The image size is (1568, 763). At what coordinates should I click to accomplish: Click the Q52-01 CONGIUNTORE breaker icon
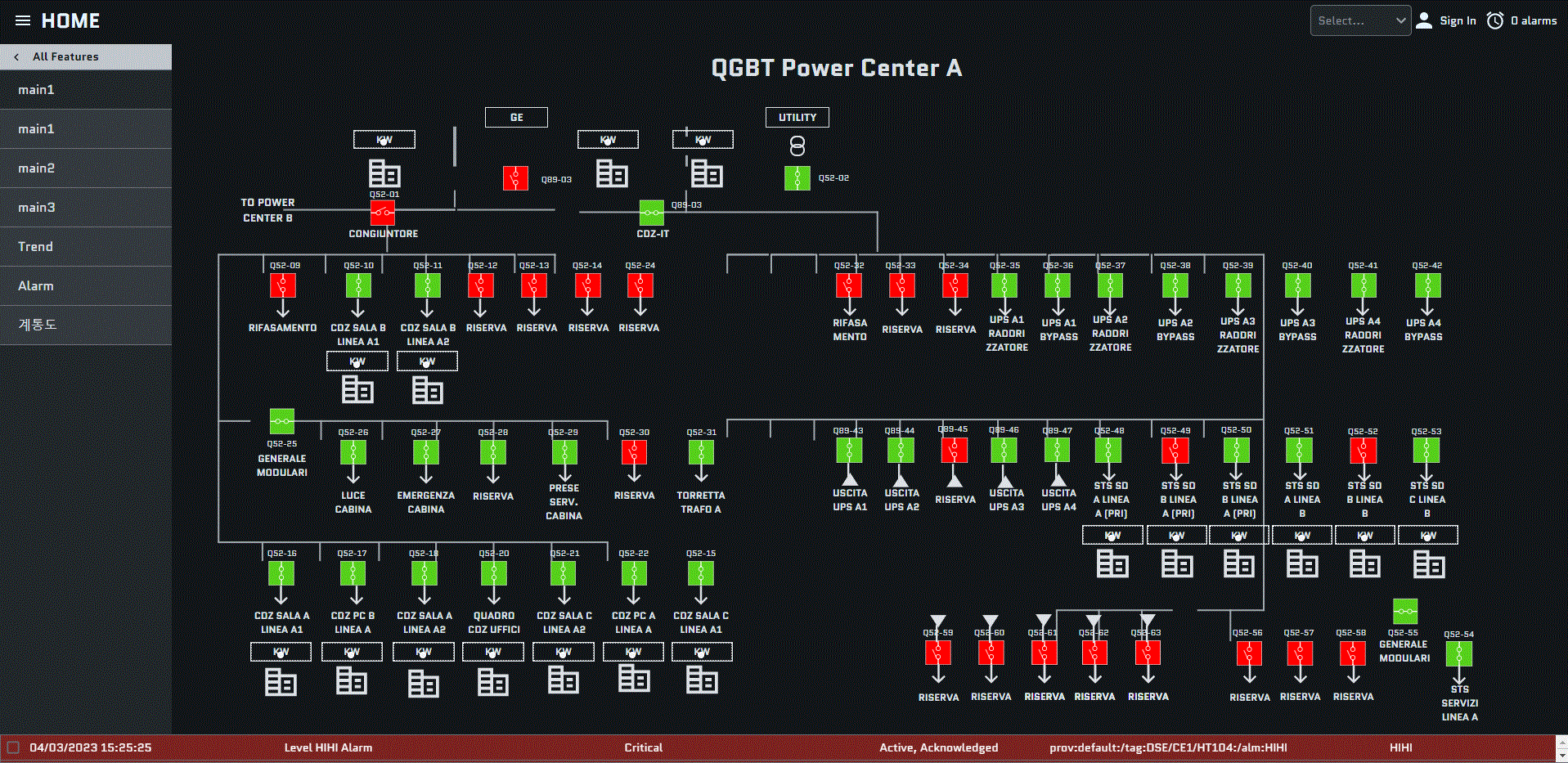pos(383,213)
